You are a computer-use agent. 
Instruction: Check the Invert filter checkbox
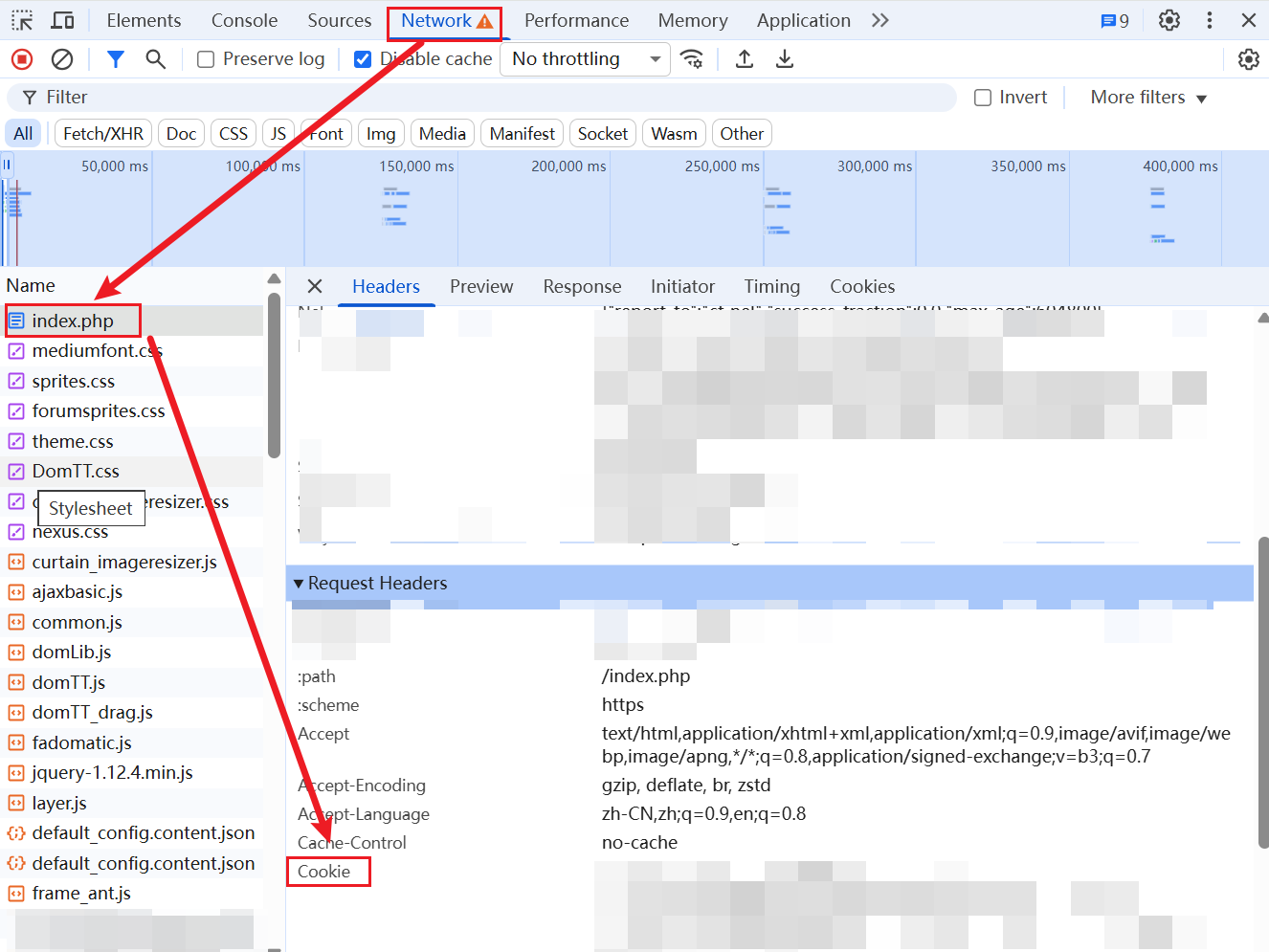pos(983,98)
